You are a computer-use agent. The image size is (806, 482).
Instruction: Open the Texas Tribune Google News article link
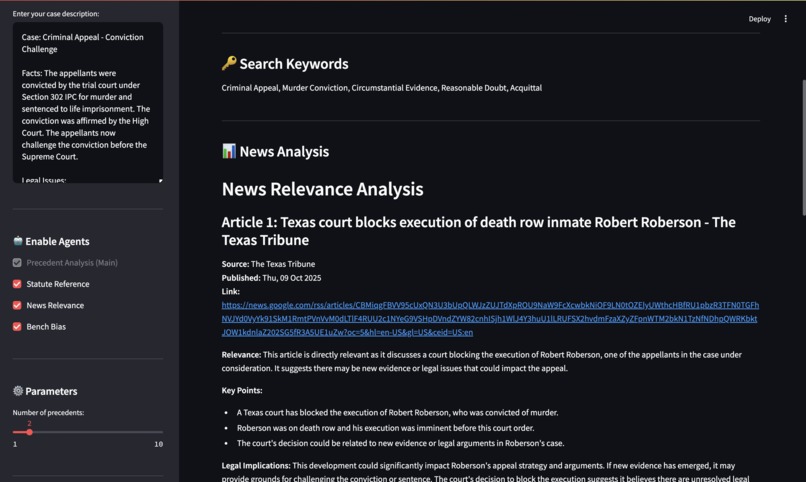[x=490, y=319]
